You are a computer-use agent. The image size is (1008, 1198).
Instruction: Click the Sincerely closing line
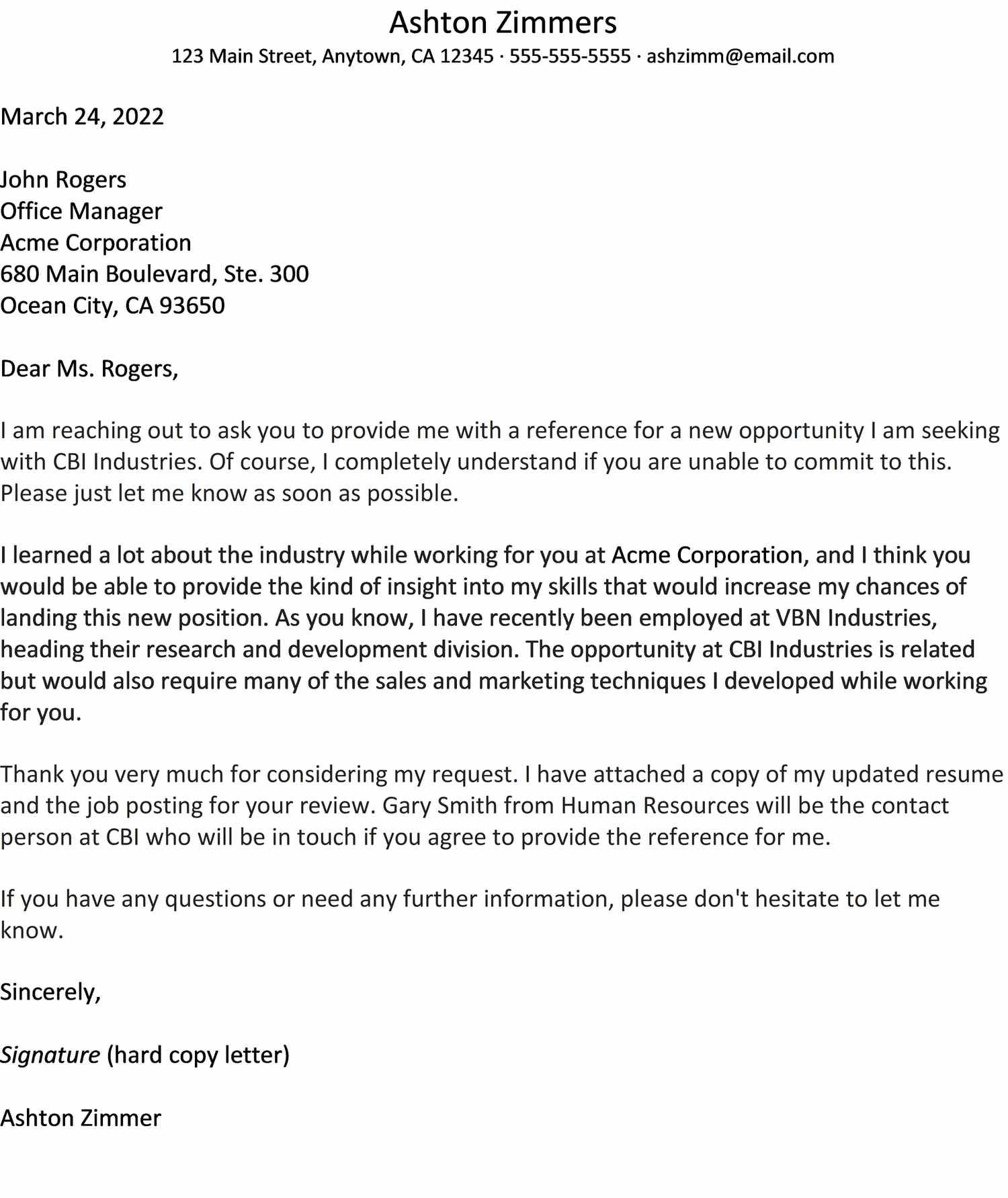pos(50,992)
